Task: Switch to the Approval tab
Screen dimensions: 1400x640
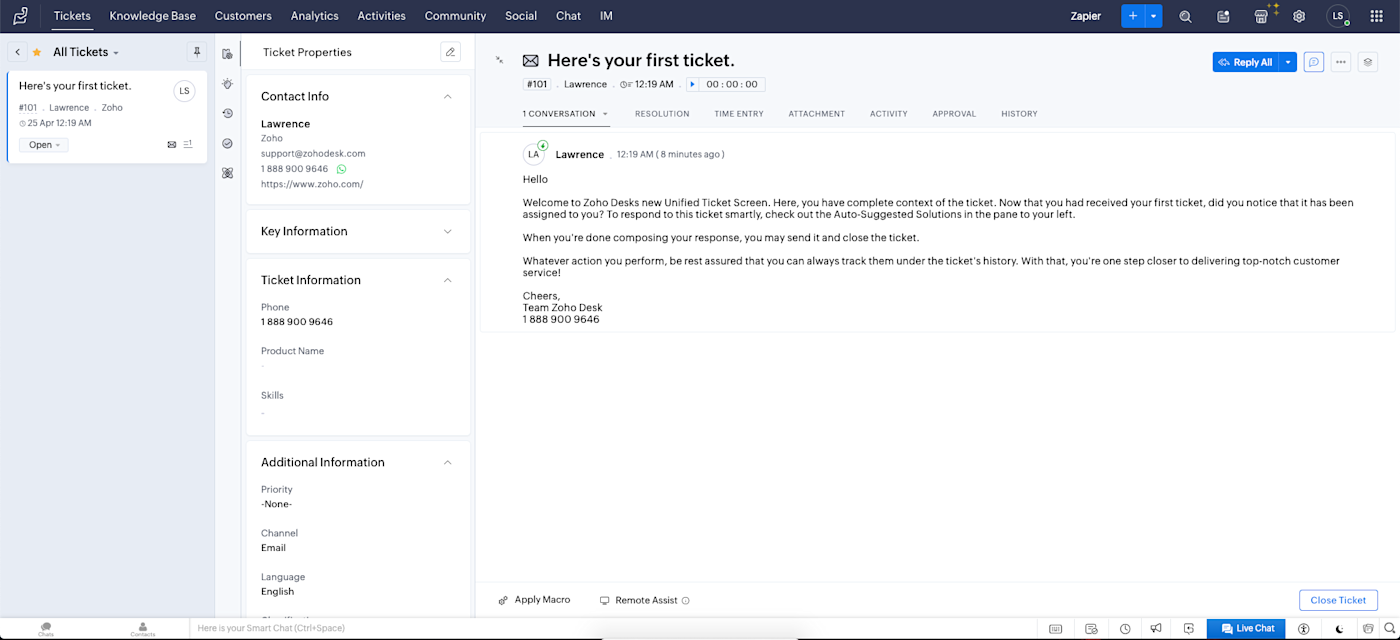Action: pyautogui.click(x=954, y=114)
